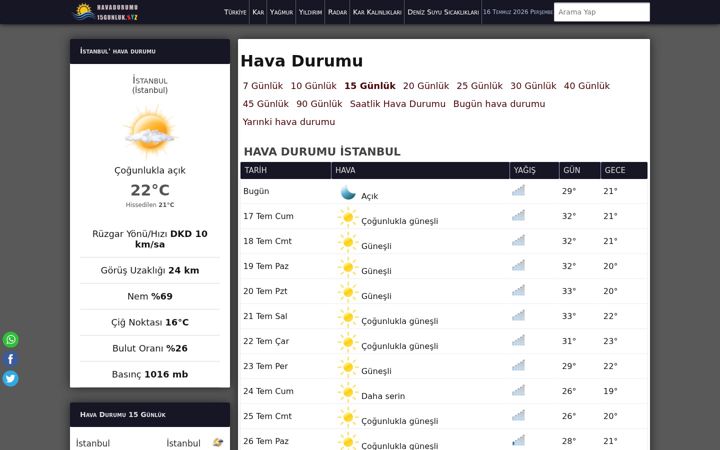Focus the Arama Yap search field
Viewport: 720px width, 450px height.
[x=602, y=12]
